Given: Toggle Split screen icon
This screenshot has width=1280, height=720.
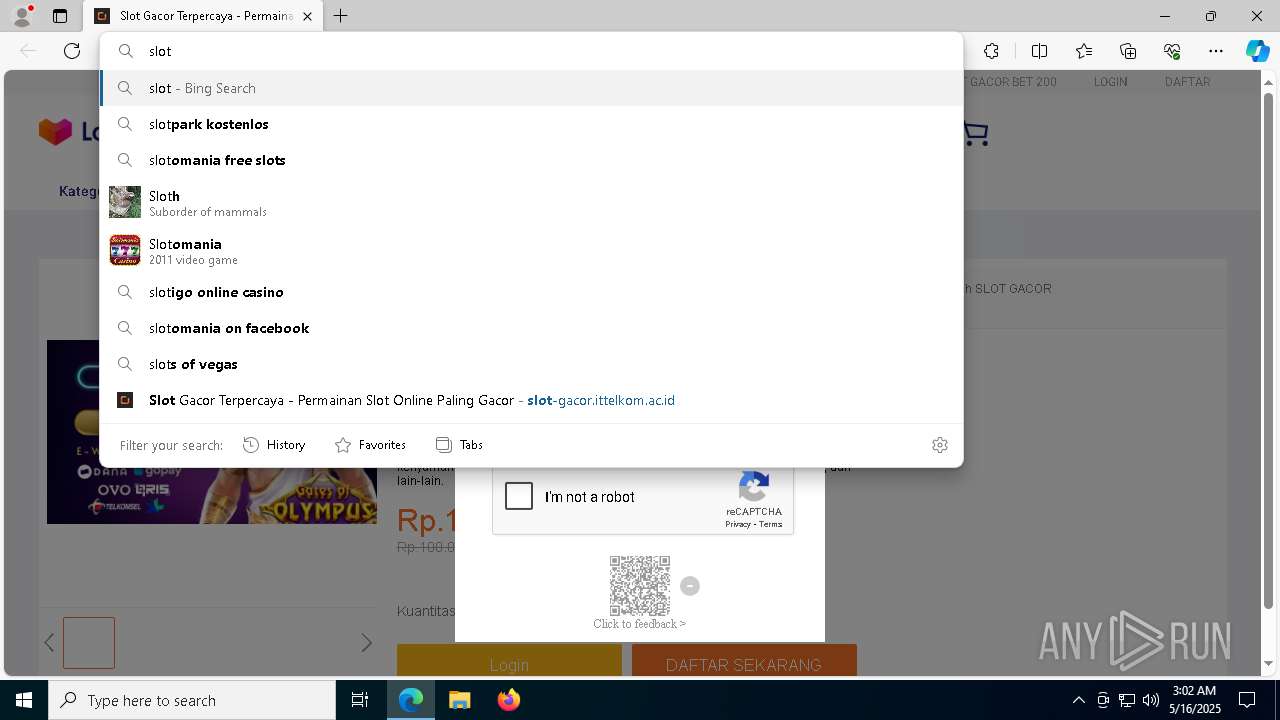Looking at the screenshot, I should point(1039,51).
